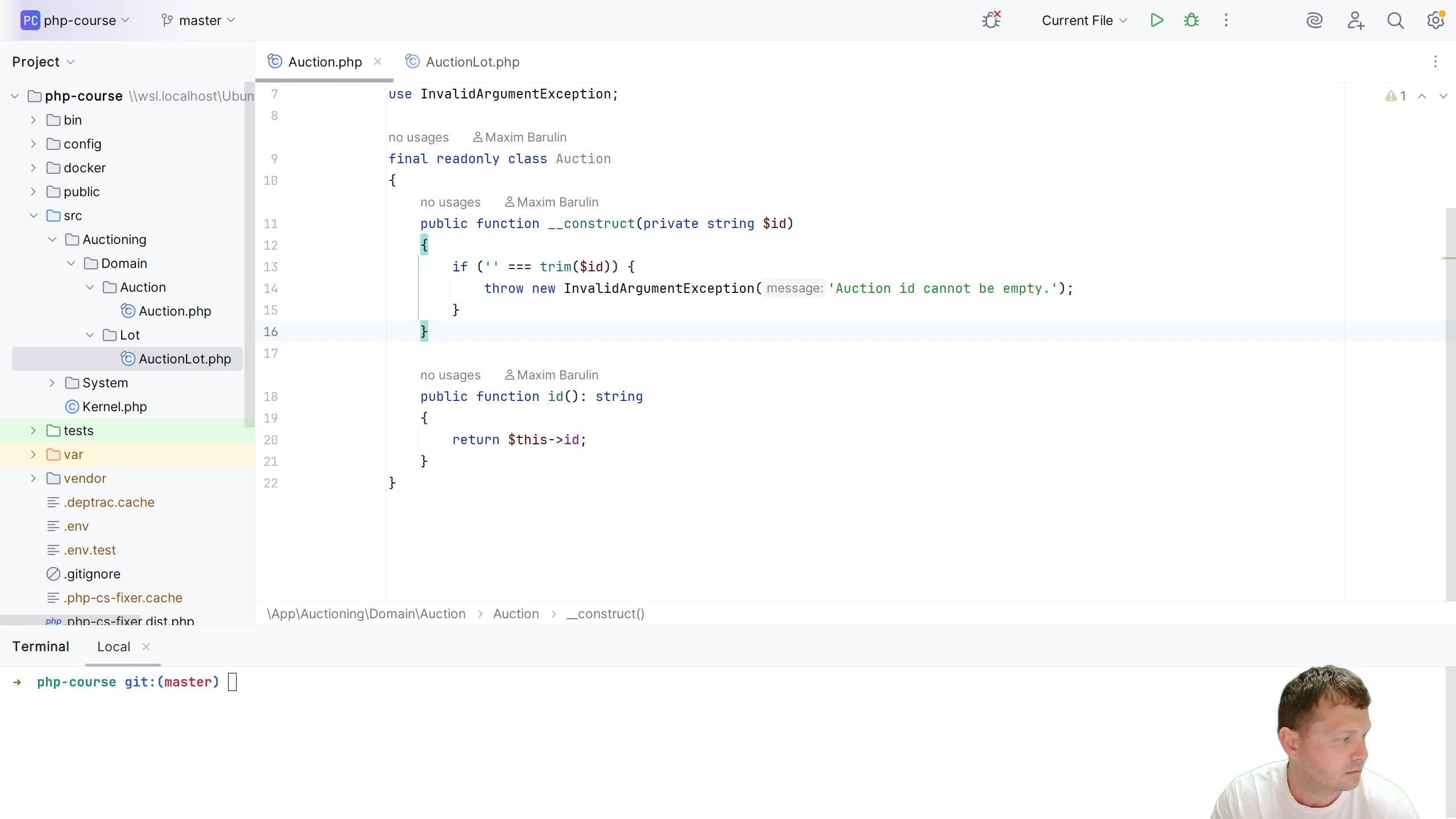The width and height of the screenshot is (1456, 819).
Task: Open the Code With Me add user icon
Action: (x=1356, y=20)
